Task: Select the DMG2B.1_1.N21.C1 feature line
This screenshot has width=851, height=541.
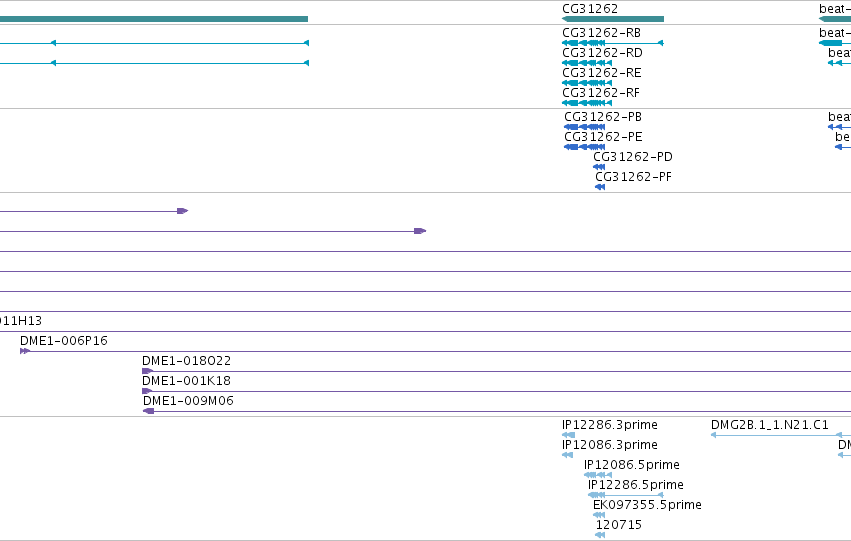Action: (x=781, y=435)
